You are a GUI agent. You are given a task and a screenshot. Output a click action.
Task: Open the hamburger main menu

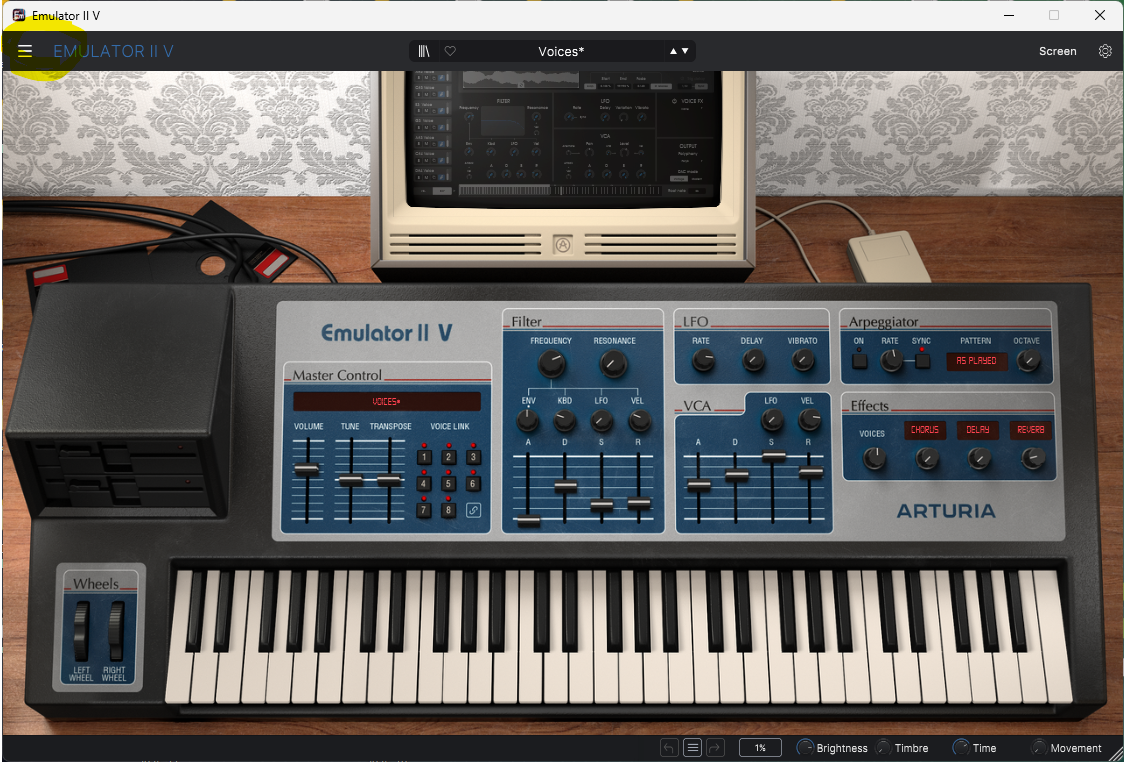pyautogui.click(x=25, y=51)
